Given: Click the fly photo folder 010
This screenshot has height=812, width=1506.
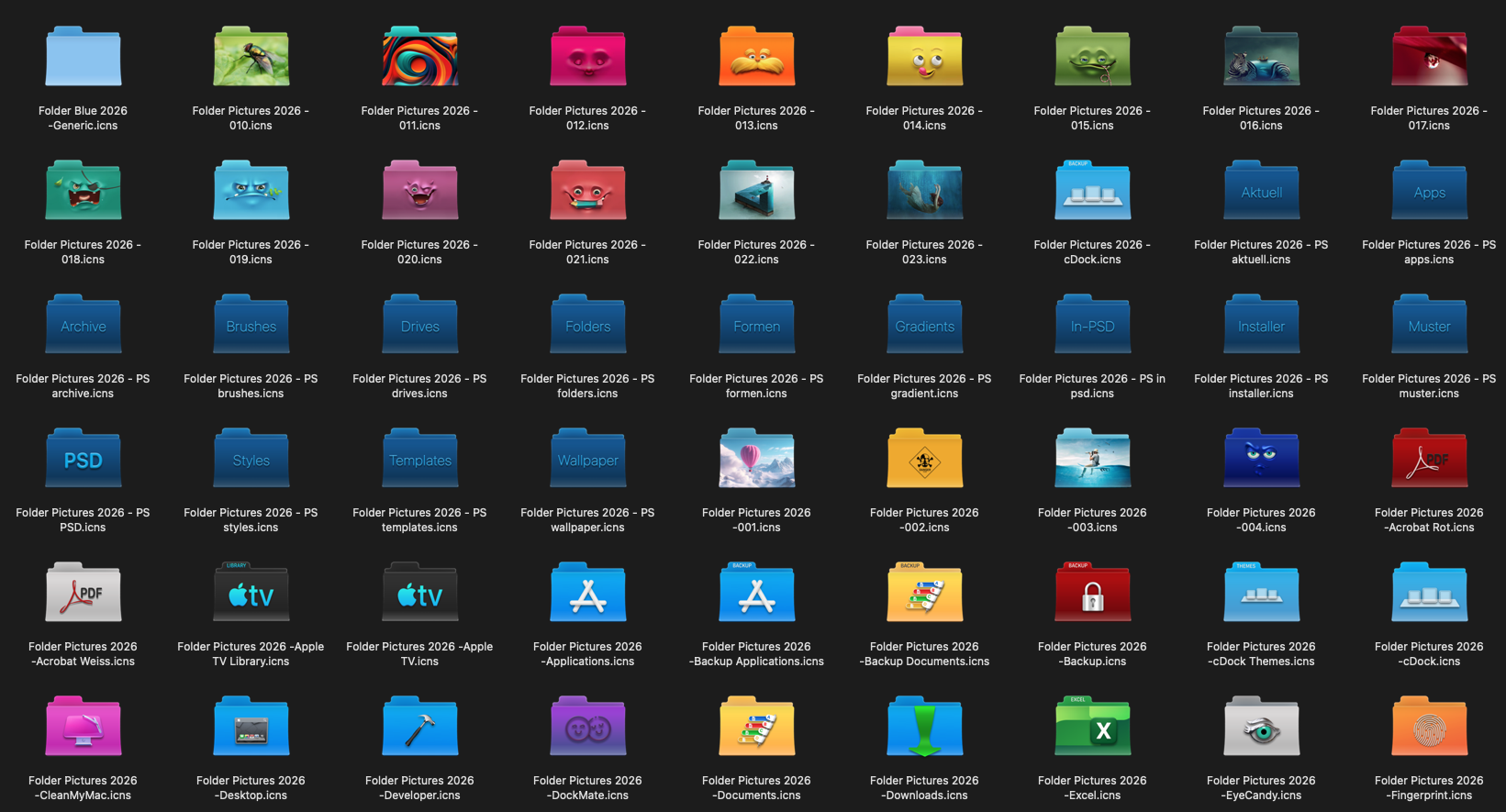Looking at the screenshot, I should 251,57.
